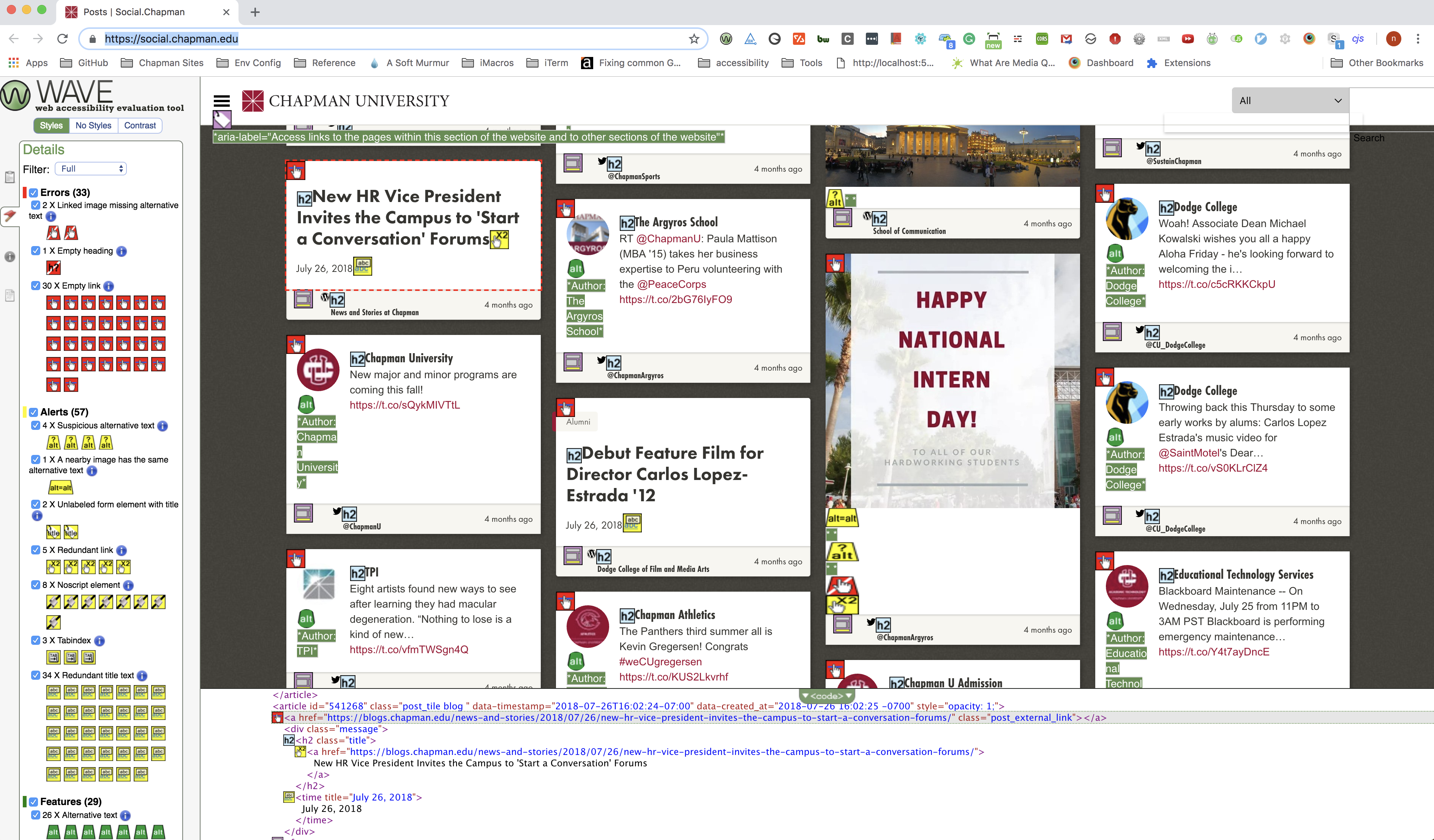Image resolution: width=1434 pixels, height=840 pixels.
Task: Reload the current page
Action: (x=63, y=39)
